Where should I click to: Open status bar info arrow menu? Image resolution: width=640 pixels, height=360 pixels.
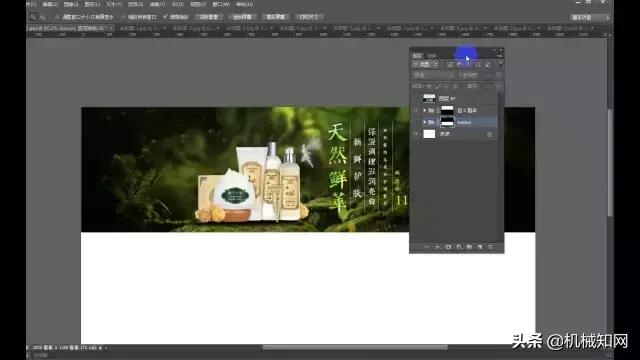[100, 348]
